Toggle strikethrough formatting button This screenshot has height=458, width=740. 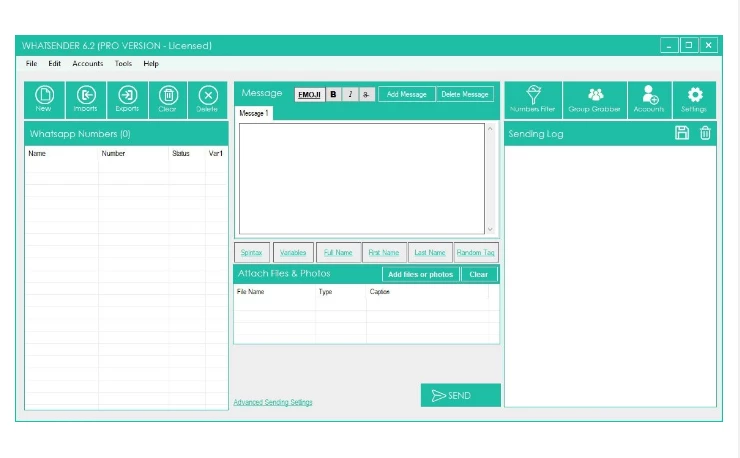point(366,94)
